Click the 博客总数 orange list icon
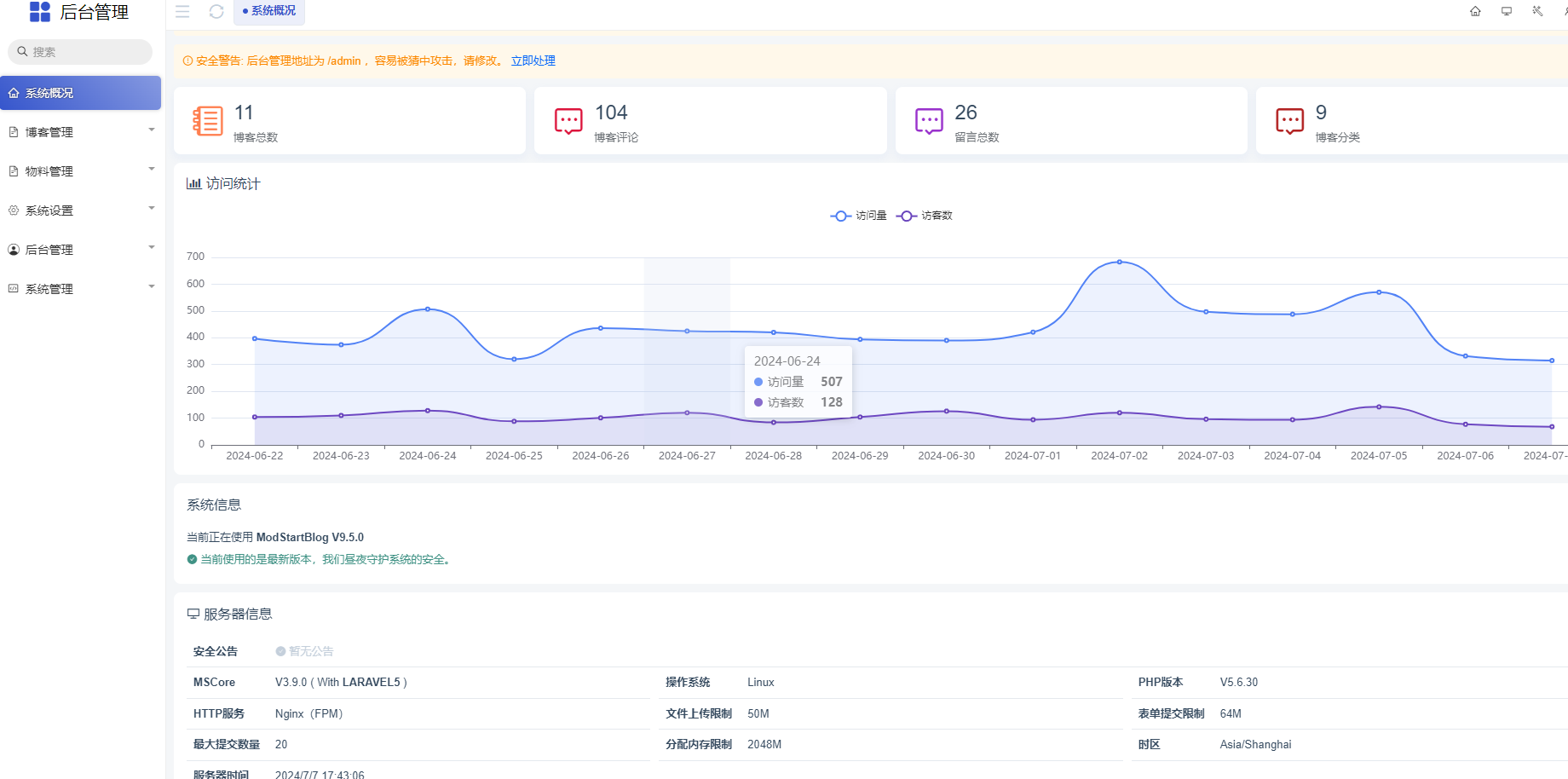 click(208, 121)
